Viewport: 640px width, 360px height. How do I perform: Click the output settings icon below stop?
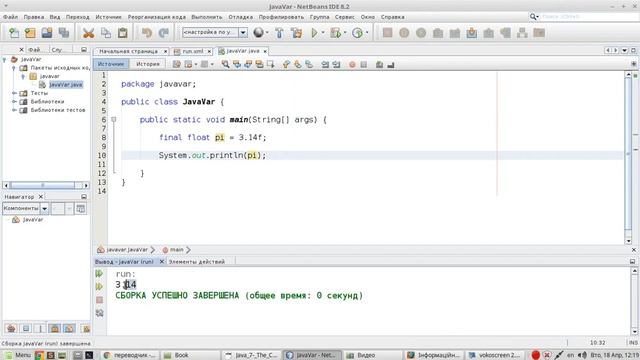click(x=99, y=313)
